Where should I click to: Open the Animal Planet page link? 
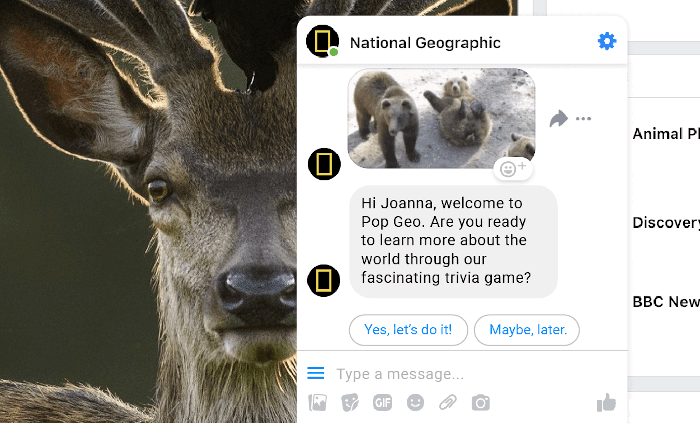pos(666,133)
